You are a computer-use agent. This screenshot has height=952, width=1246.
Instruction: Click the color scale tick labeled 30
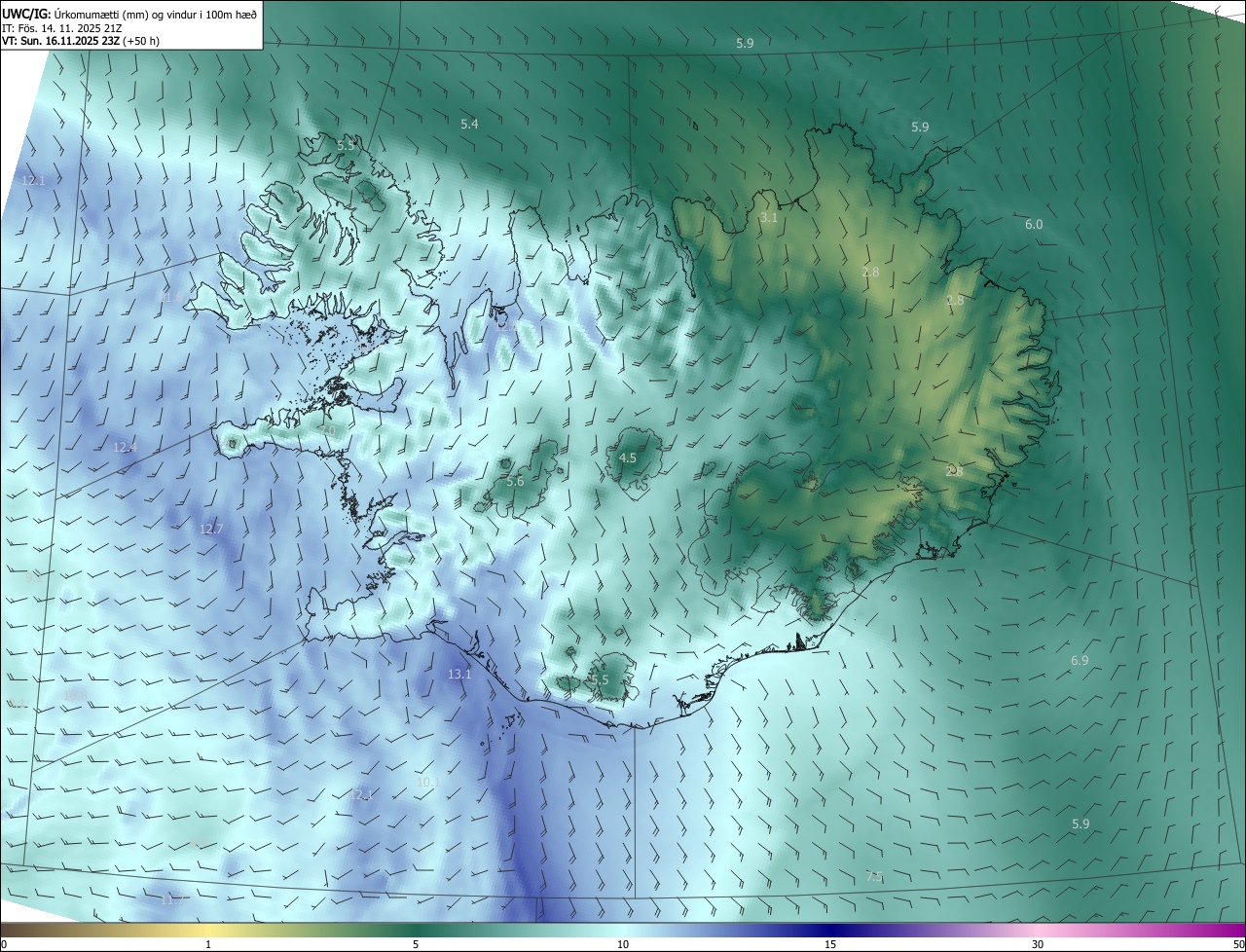coord(1038,944)
